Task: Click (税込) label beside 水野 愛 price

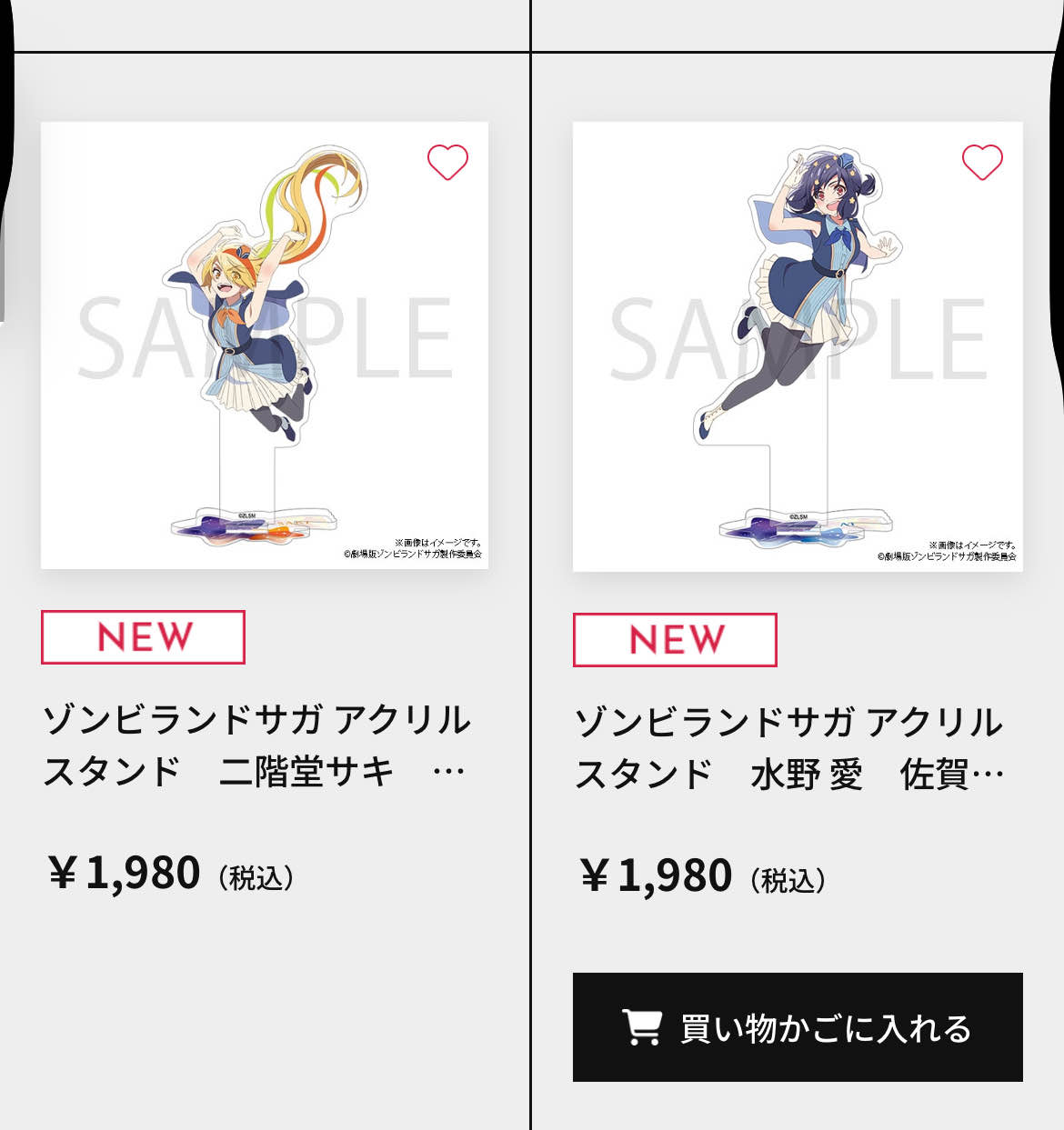Action: (788, 880)
